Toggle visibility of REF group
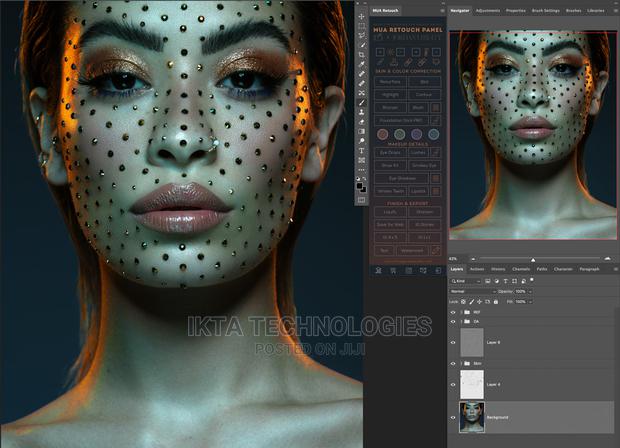This screenshot has width=620, height=448. click(x=453, y=312)
